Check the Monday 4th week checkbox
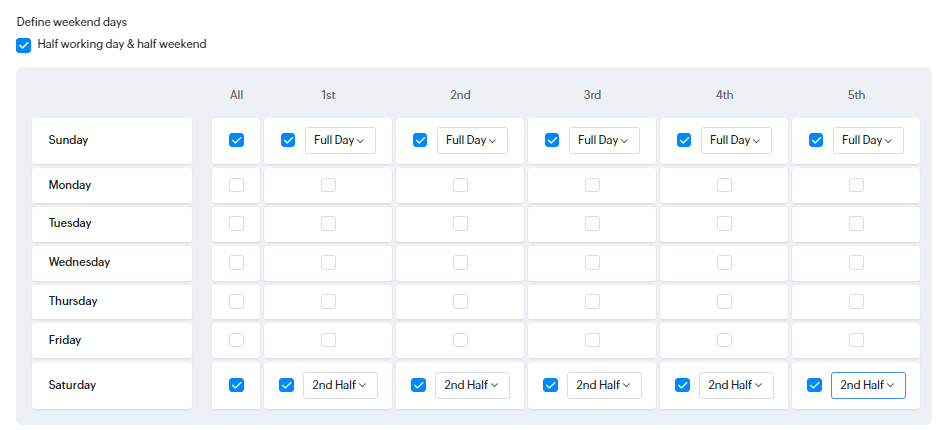Screen dimensions: 939x430 725,185
